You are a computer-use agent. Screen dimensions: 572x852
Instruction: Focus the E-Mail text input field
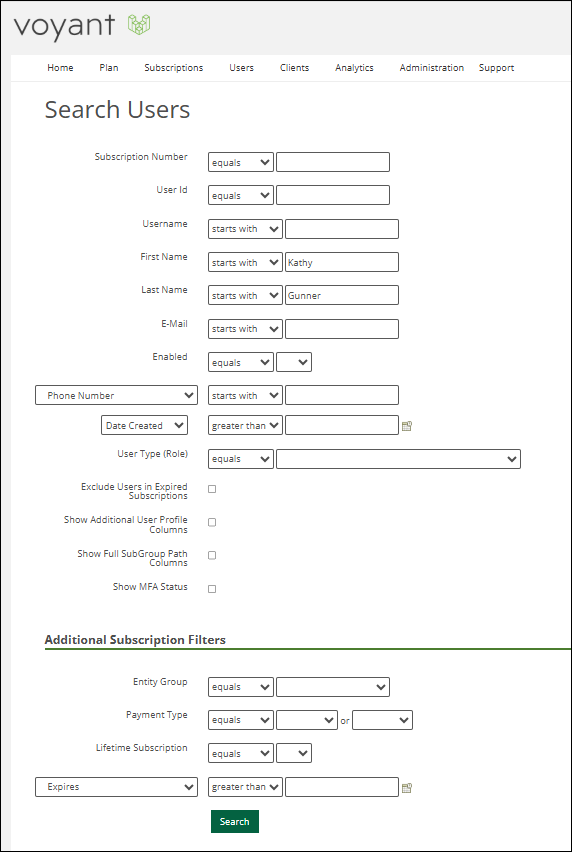(342, 329)
